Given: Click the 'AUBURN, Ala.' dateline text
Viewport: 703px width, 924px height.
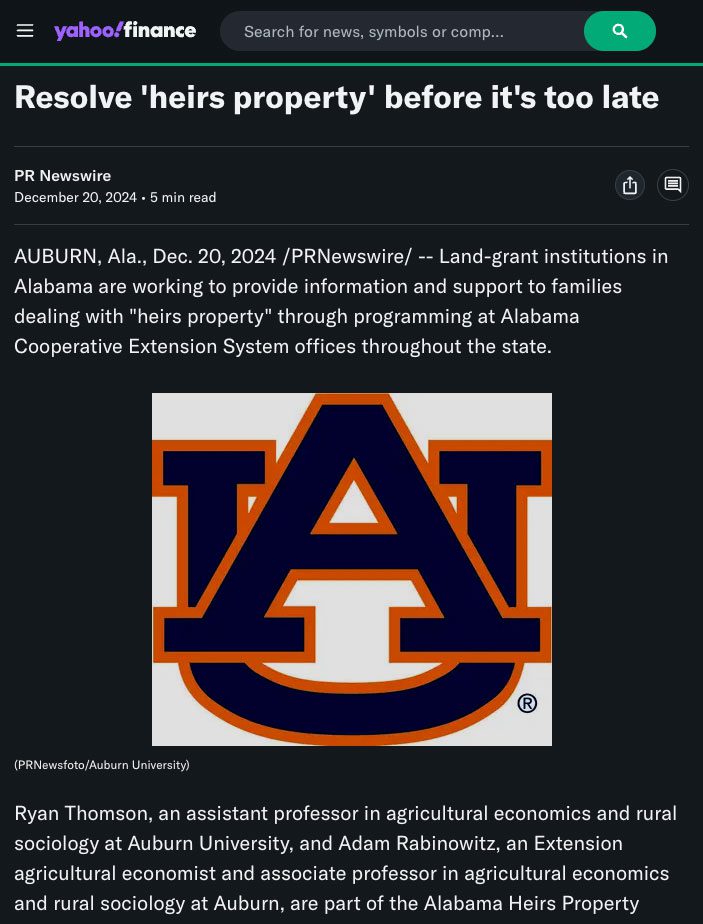Looking at the screenshot, I should click(x=76, y=256).
